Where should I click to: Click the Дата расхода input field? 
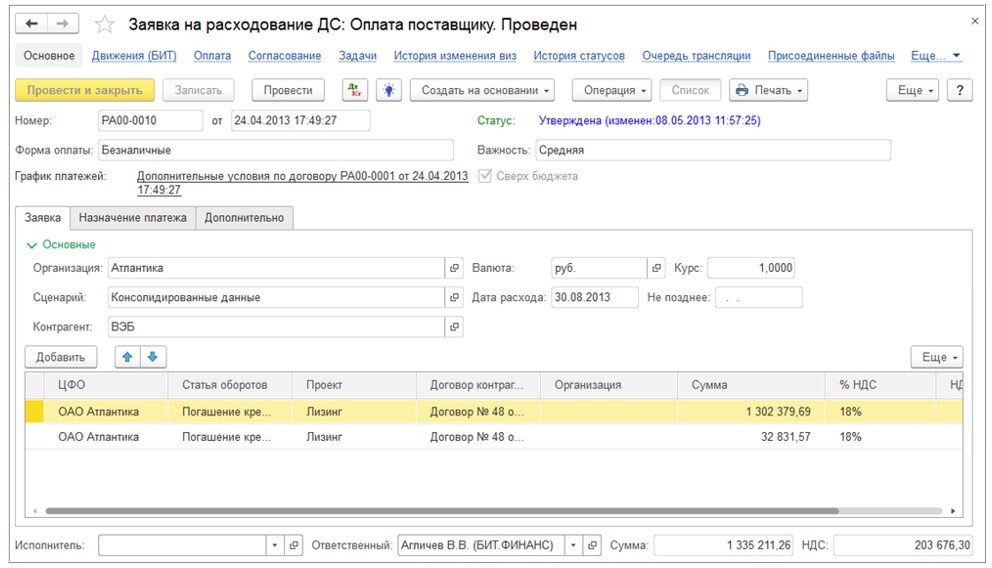(594, 297)
